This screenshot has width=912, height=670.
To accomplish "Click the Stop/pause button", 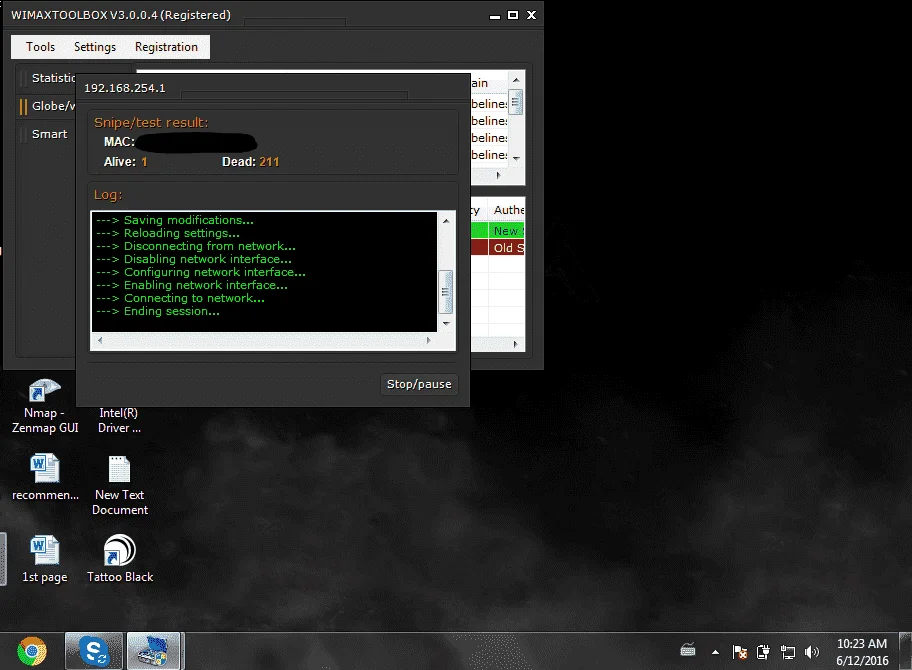I will click(419, 384).
